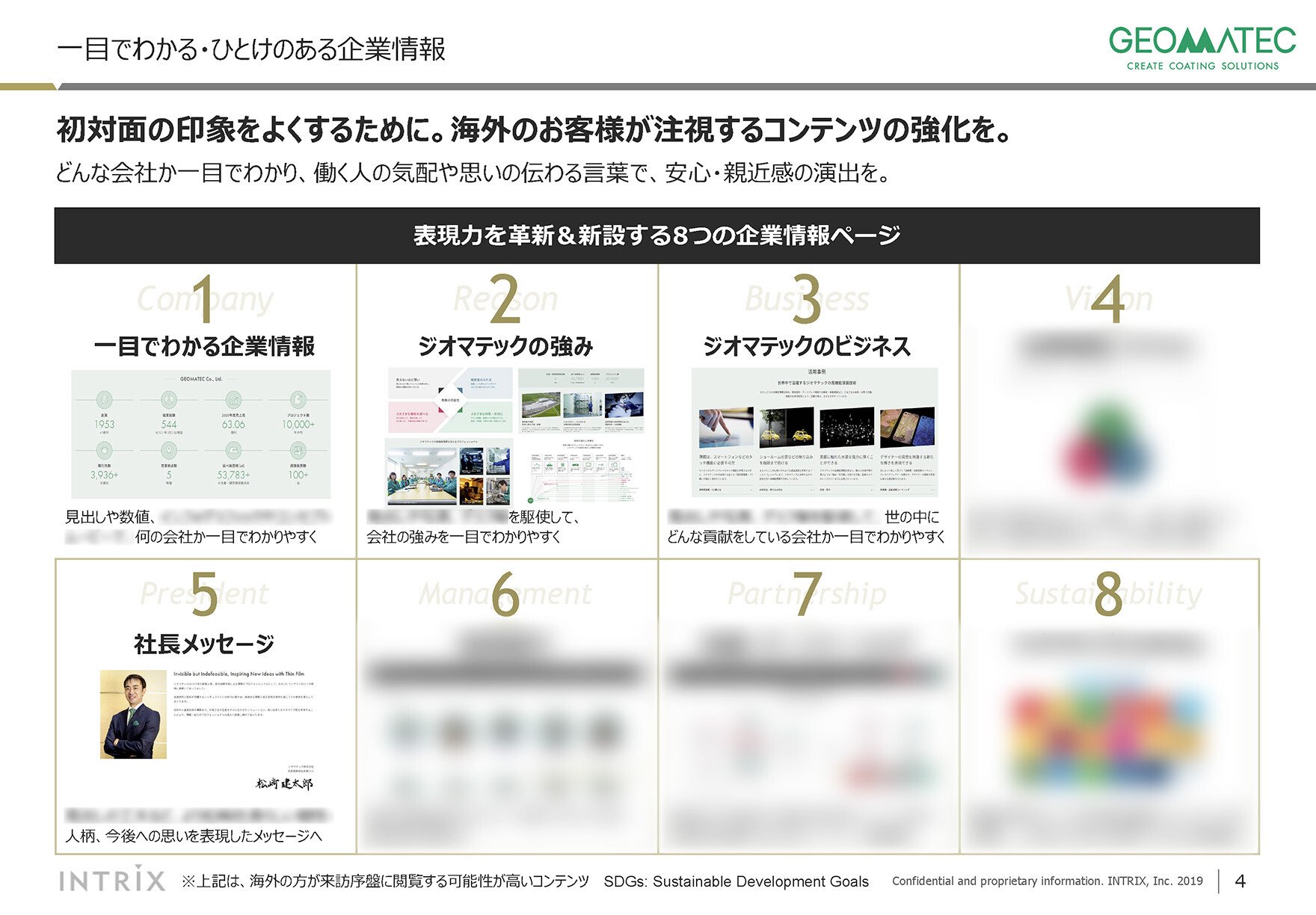Image resolution: width=1316 pixels, height=915 pixels.
Task: Click the title ジオマテックの強み
Action: 505,346
